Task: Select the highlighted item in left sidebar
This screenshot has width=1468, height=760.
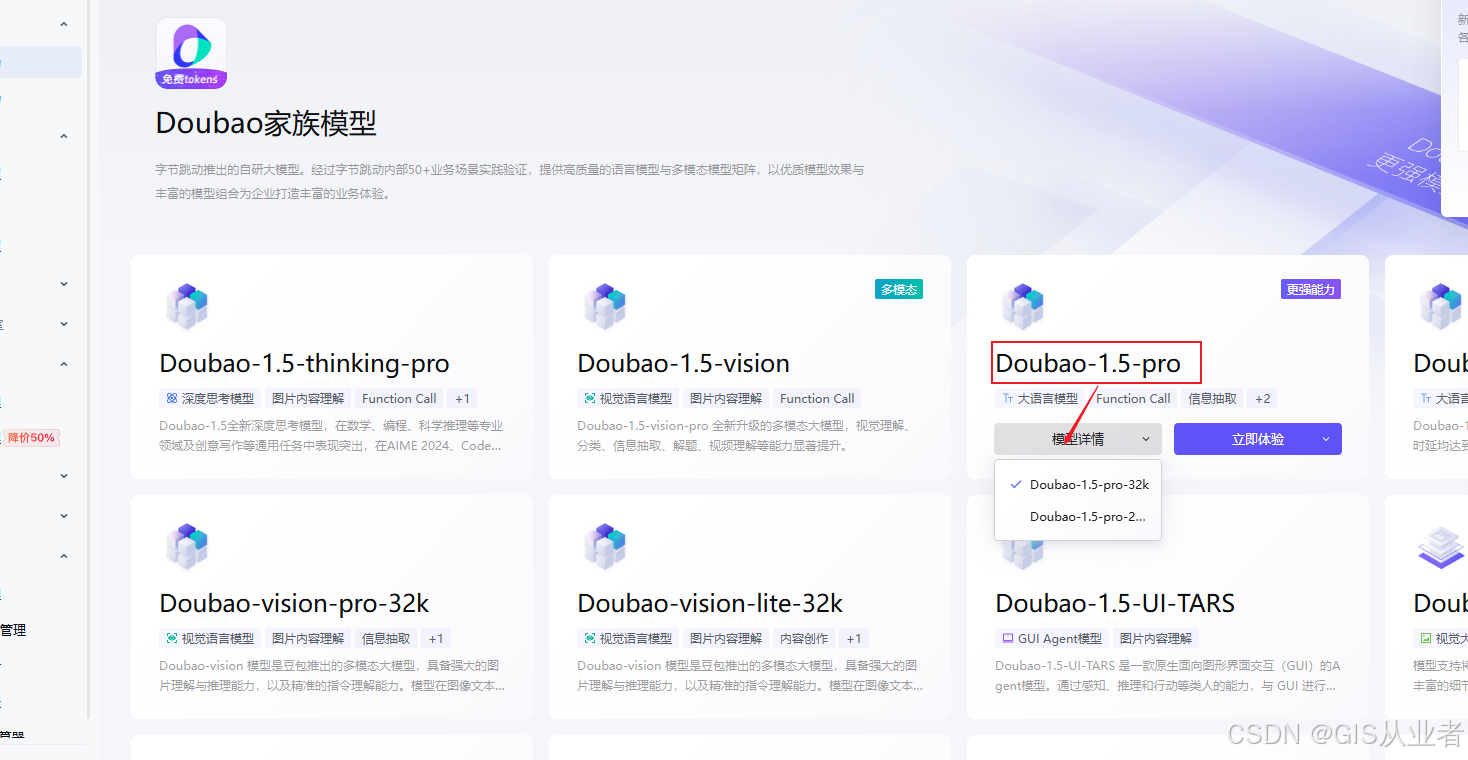Action: [x=41, y=62]
